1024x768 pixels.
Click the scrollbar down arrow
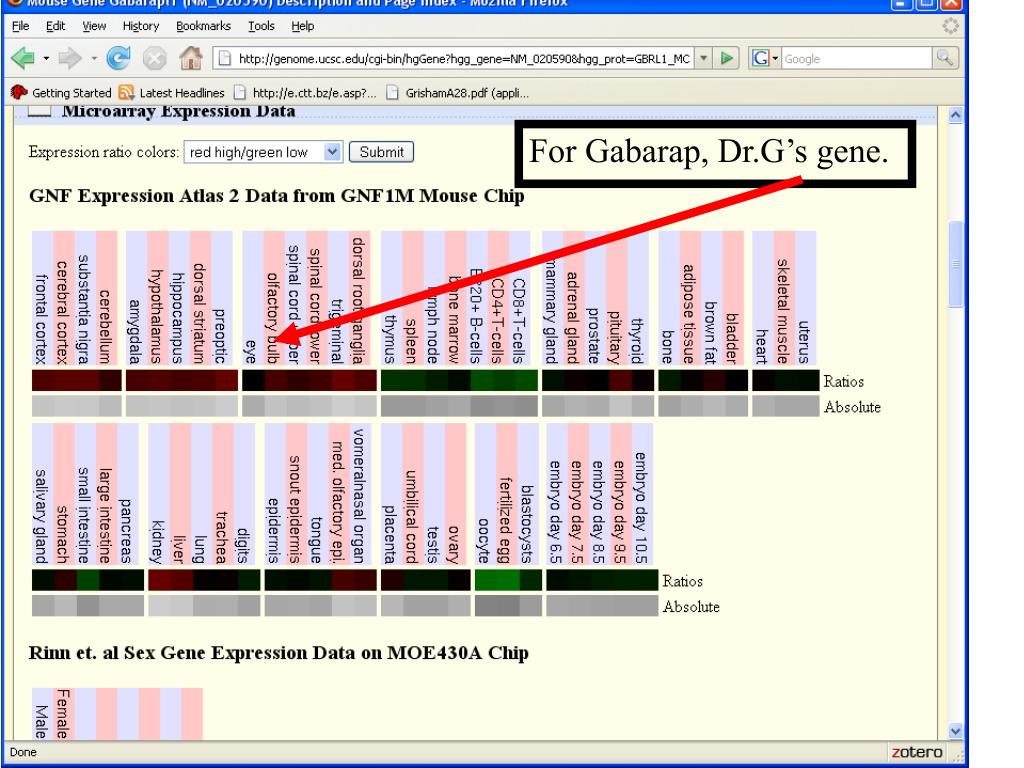coord(955,731)
